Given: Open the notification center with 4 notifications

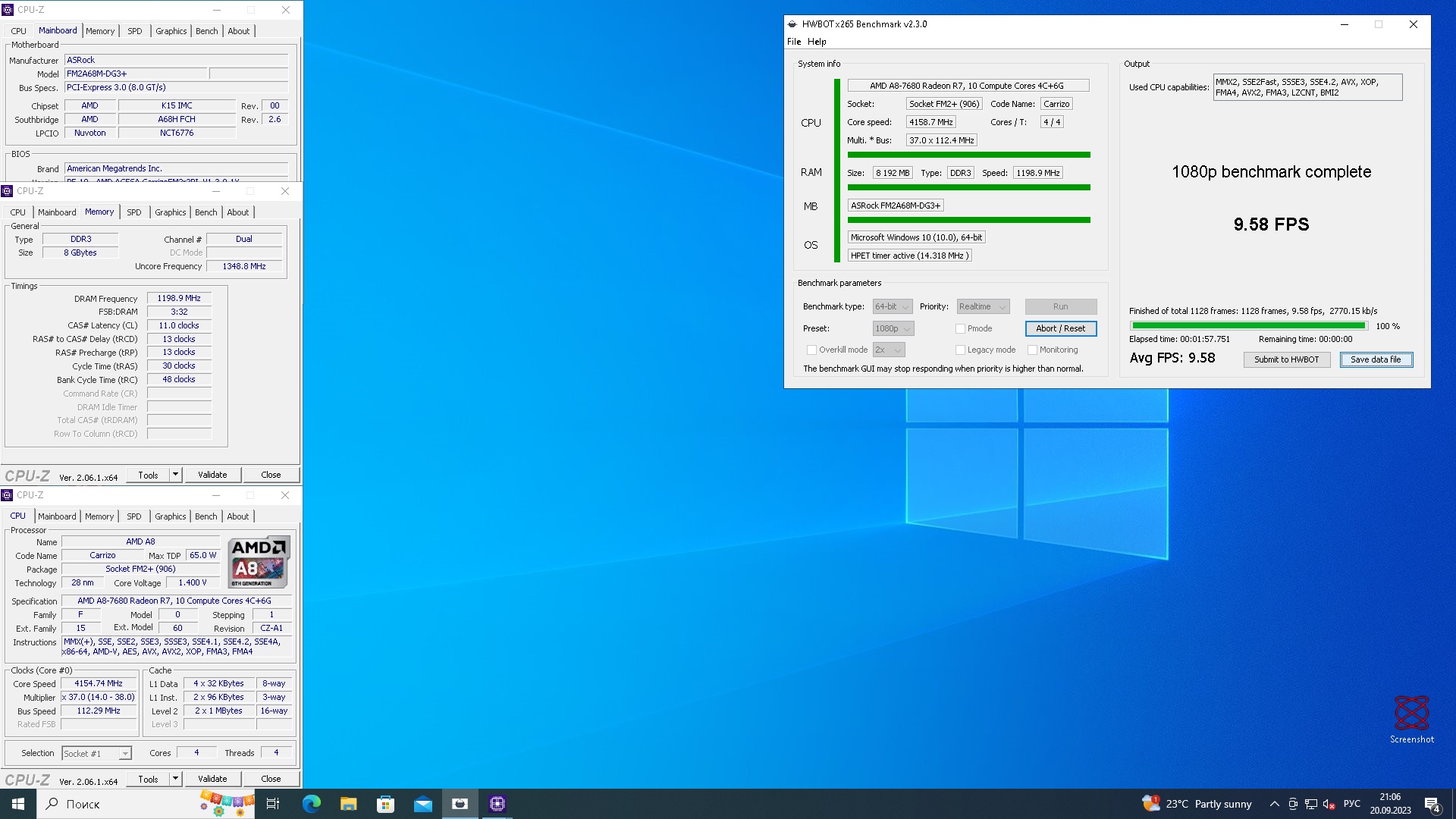Looking at the screenshot, I should pyautogui.click(x=1432, y=804).
